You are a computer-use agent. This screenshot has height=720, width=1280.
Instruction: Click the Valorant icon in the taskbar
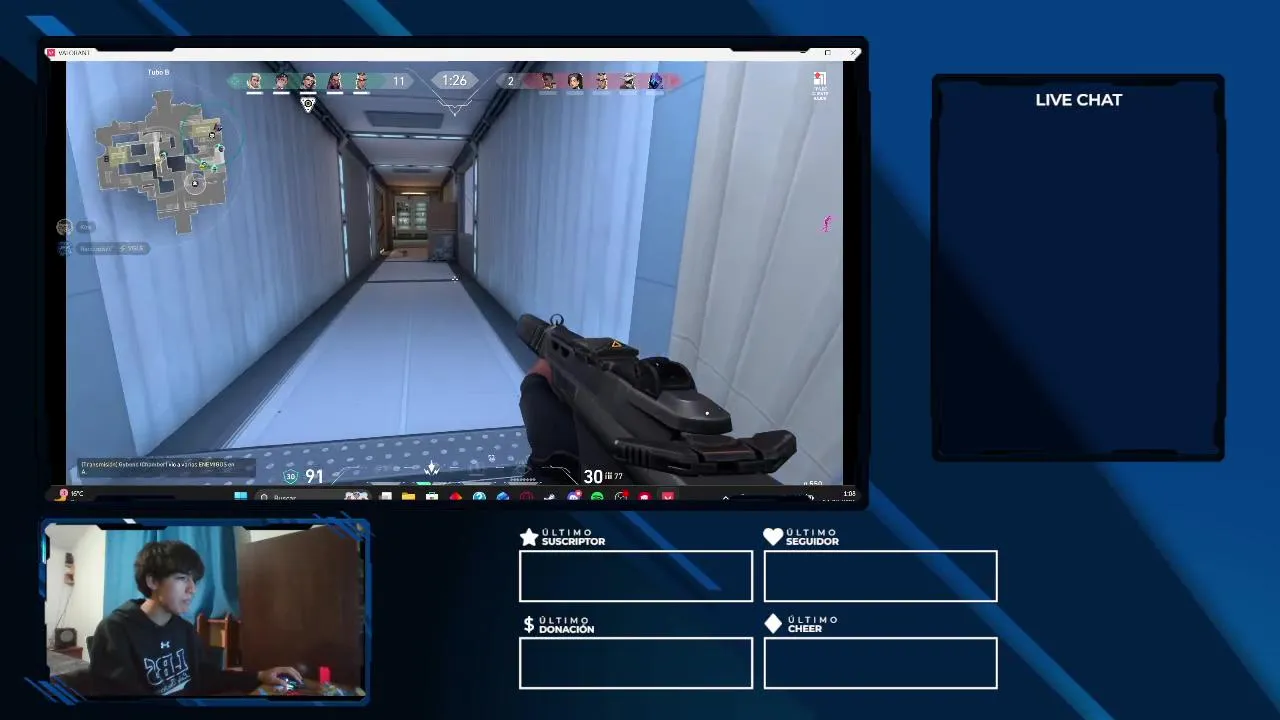click(x=668, y=496)
